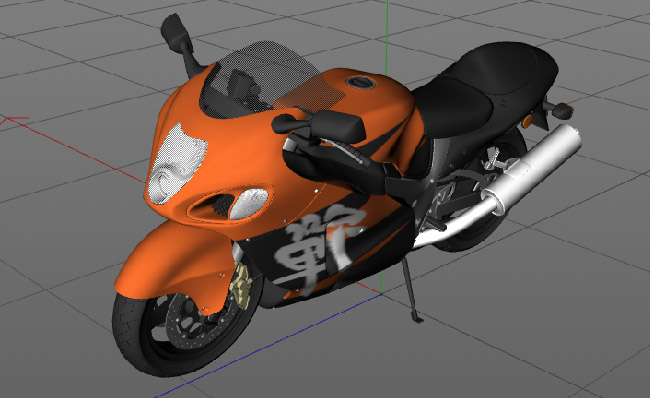Click the fuel tank filler cap

360,82
